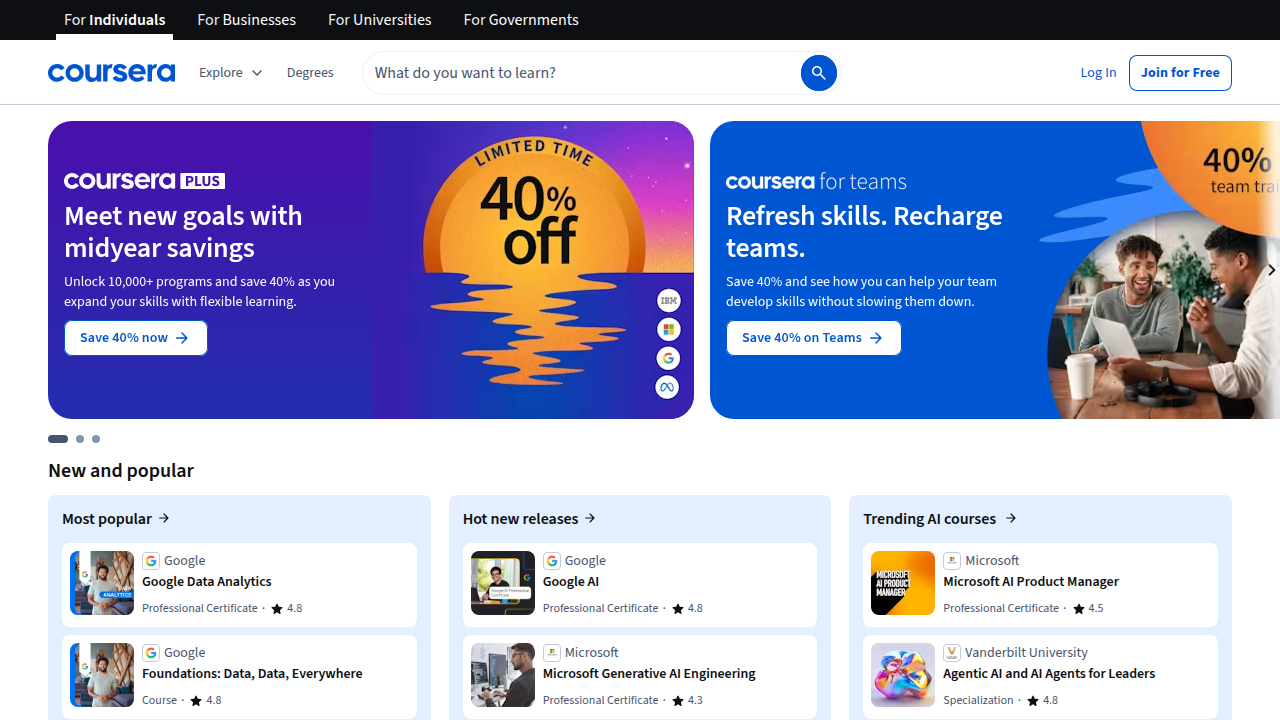This screenshot has width=1280, height=720.
Task: Open the Google AI title link
Action: coord(571,582)
